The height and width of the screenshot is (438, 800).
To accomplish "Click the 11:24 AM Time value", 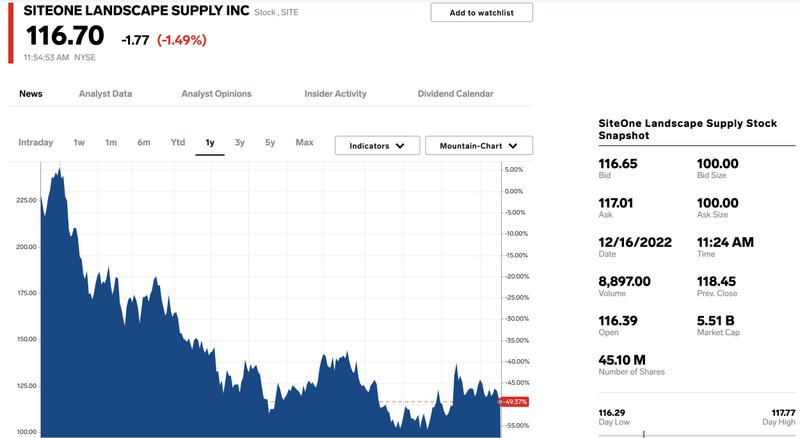I will coord(725,242).
